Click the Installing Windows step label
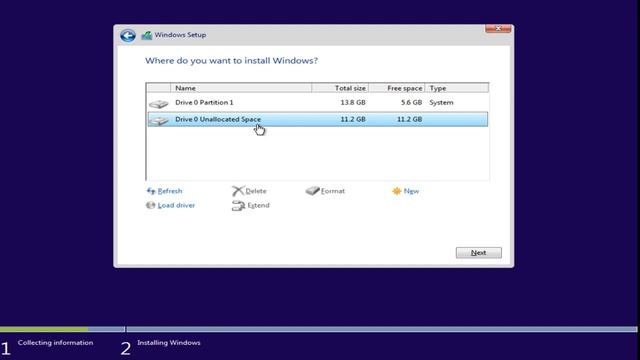Image resolution: width=640 pixels, height=360 pixels. [x=169, y=343]
